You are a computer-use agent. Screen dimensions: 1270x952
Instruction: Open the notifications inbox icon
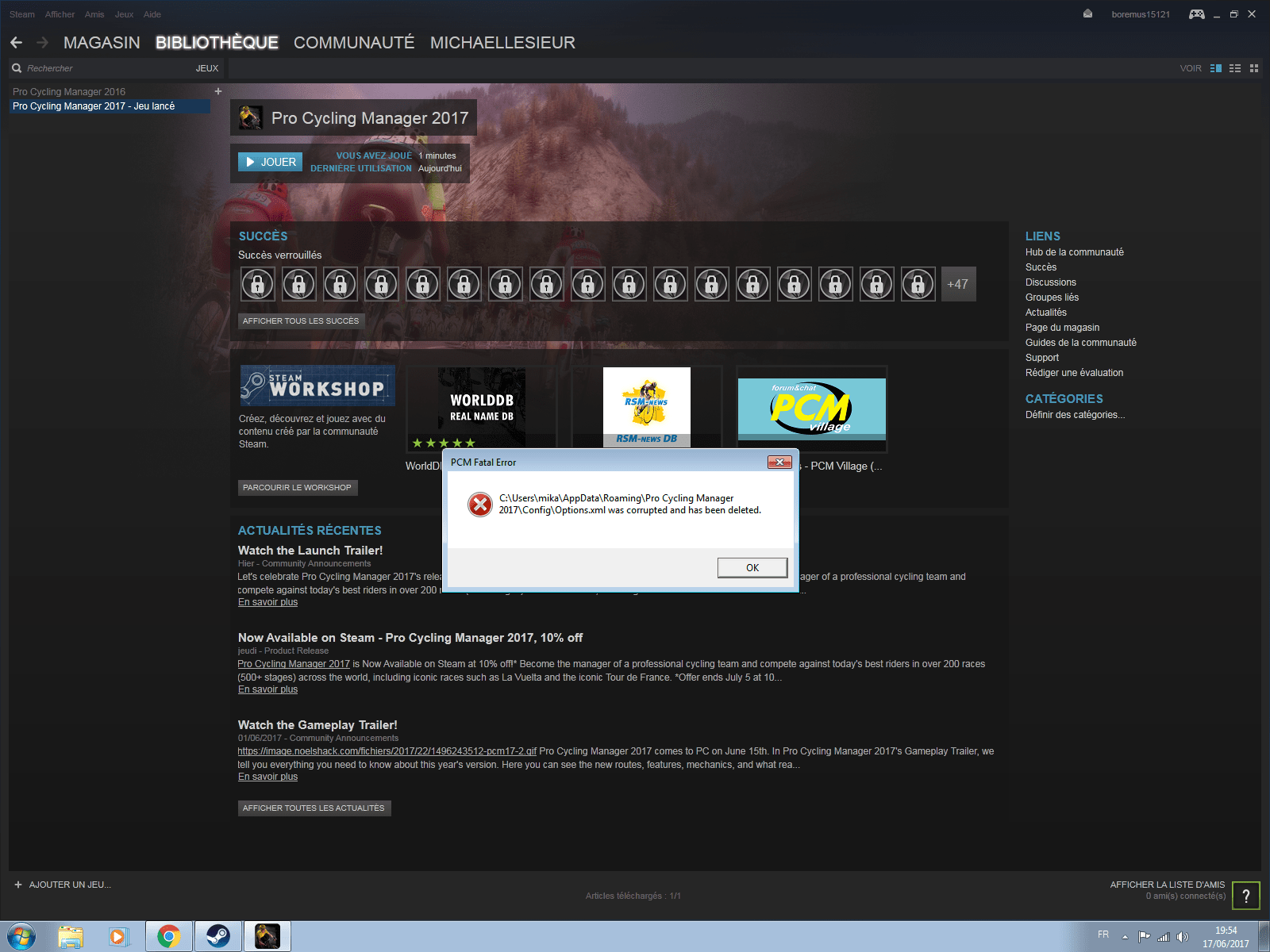pos(1087,13)
